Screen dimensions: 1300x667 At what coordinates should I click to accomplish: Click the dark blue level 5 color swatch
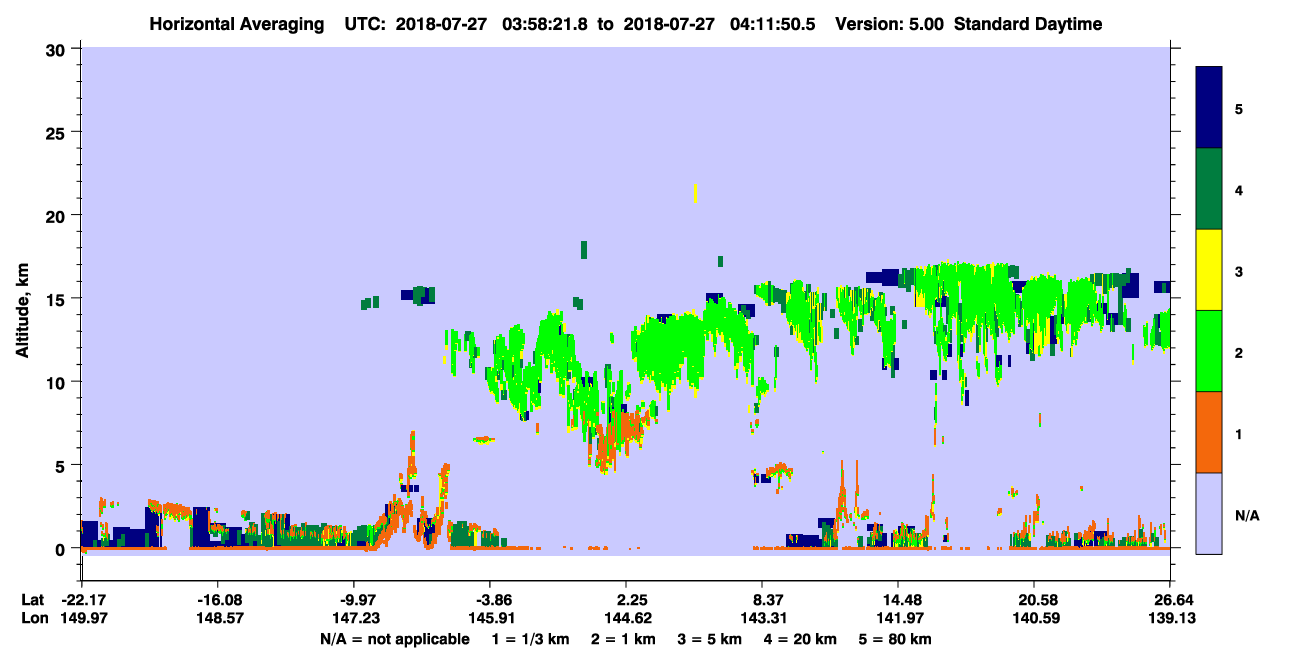[x=1209, y=108]
